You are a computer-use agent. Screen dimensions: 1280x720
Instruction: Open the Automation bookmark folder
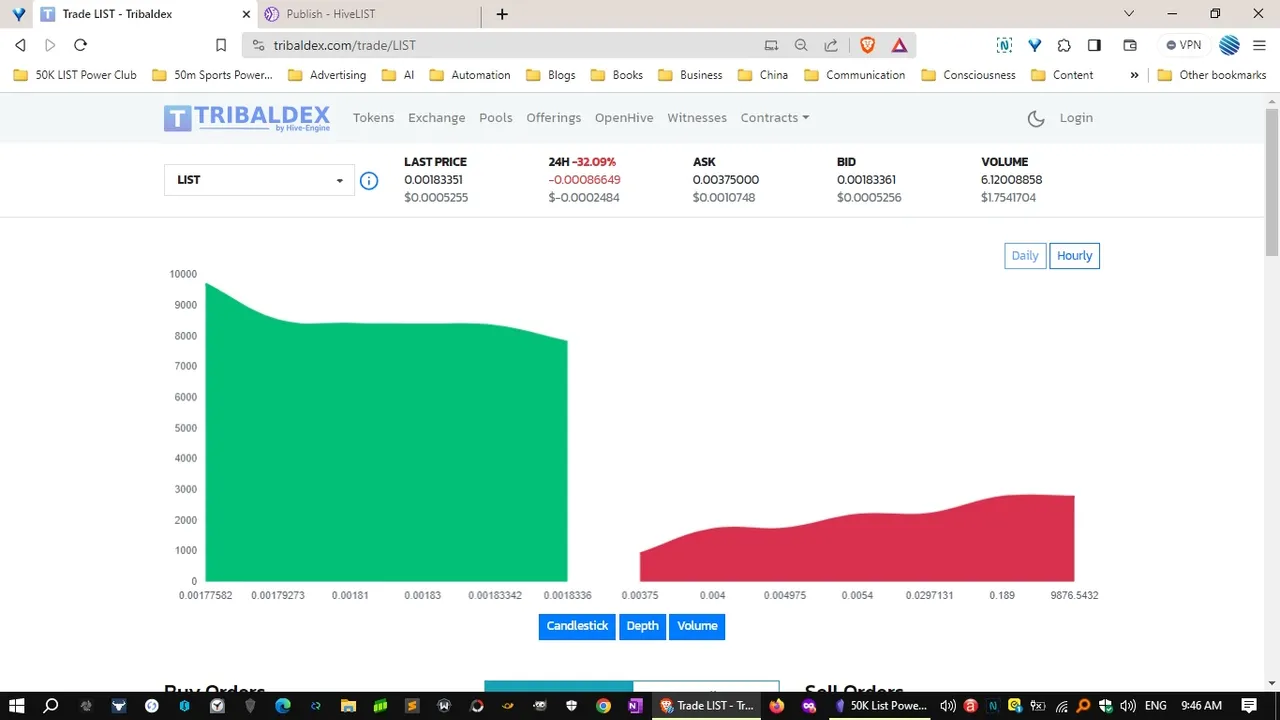(470, 75)
